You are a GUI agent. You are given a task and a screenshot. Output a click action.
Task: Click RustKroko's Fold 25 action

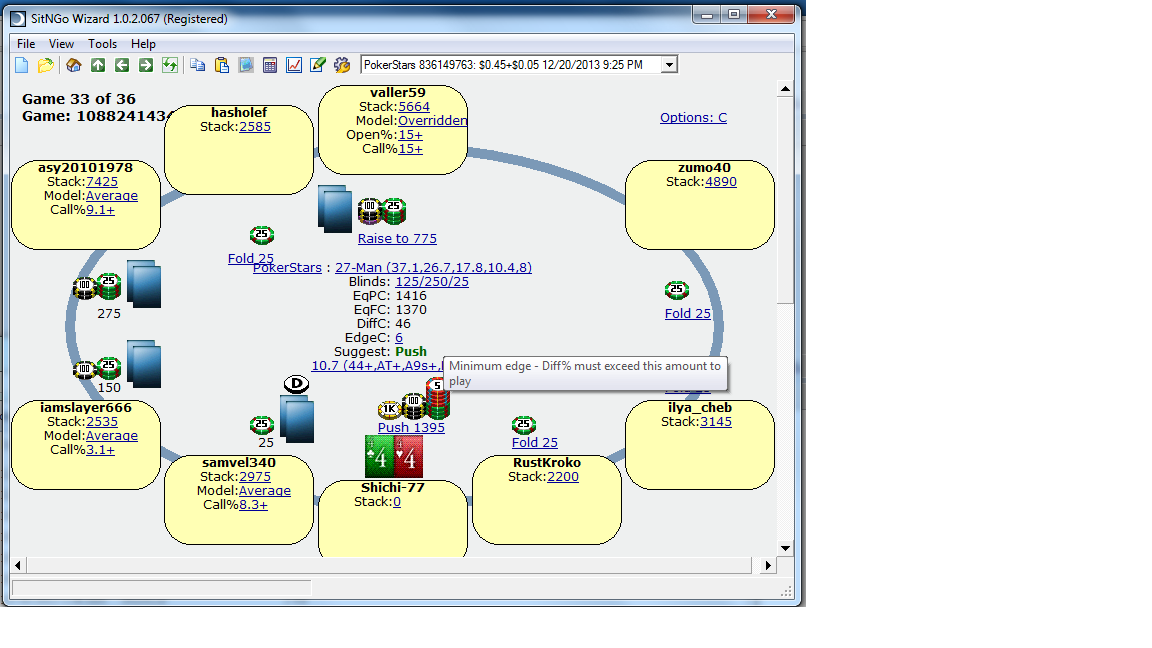(535, 443)
